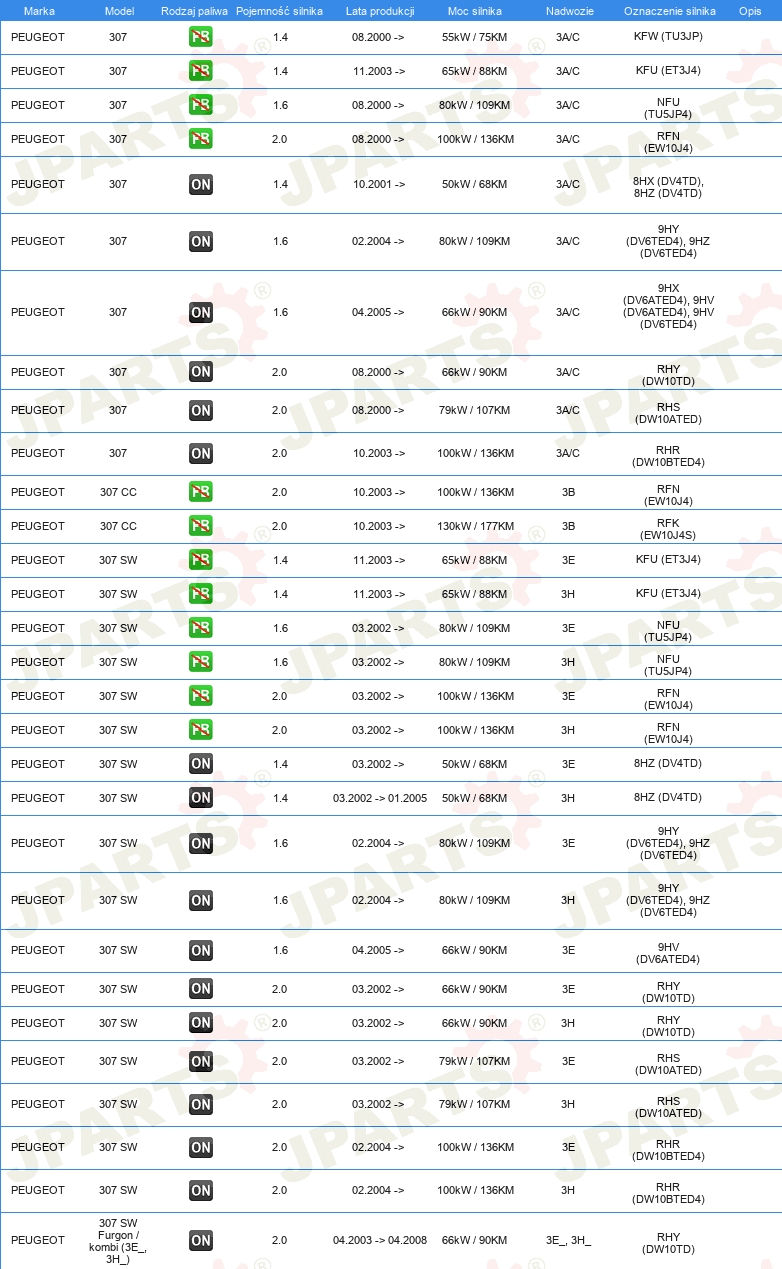Select 2.0 capacity cell in RFK (EW10J4S) row
This screenshot has width=782, height=1269.
tap(279, 526)
